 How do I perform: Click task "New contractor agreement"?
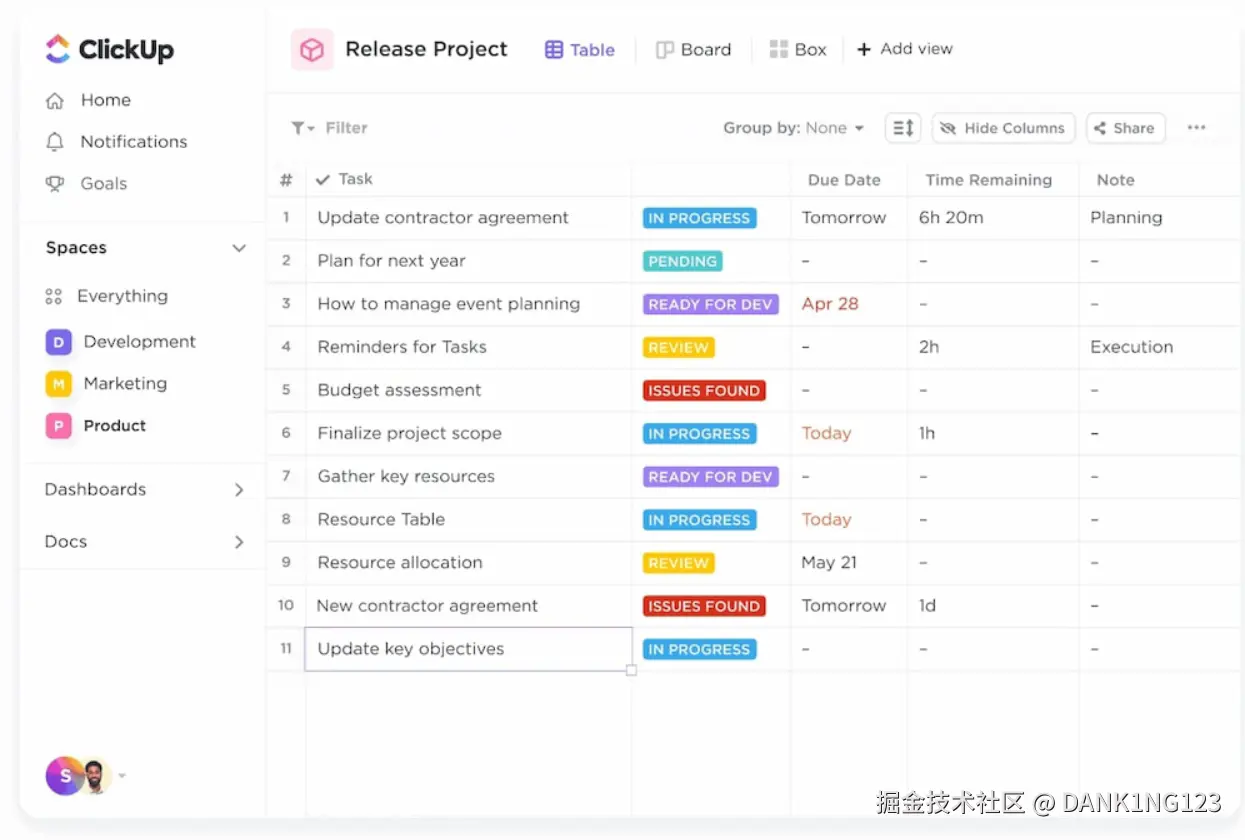(427, 606)
